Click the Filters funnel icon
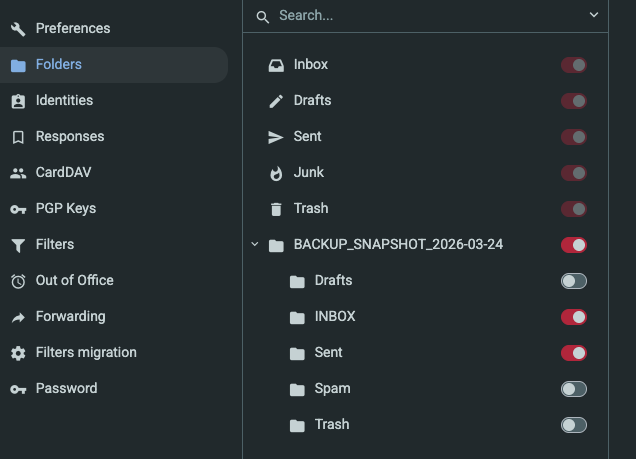 [x=18, y=245]
